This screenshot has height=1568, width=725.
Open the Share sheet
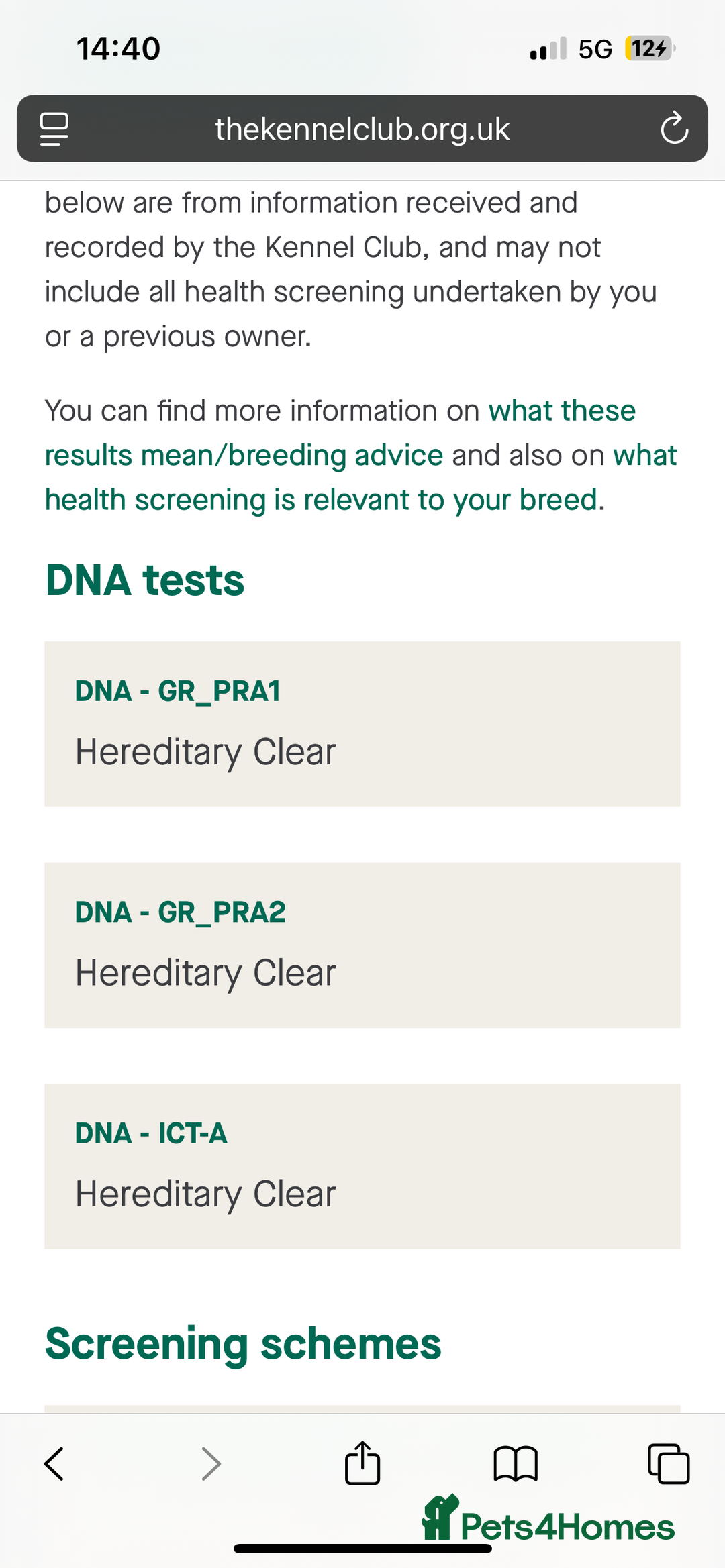click(362, 1463)
